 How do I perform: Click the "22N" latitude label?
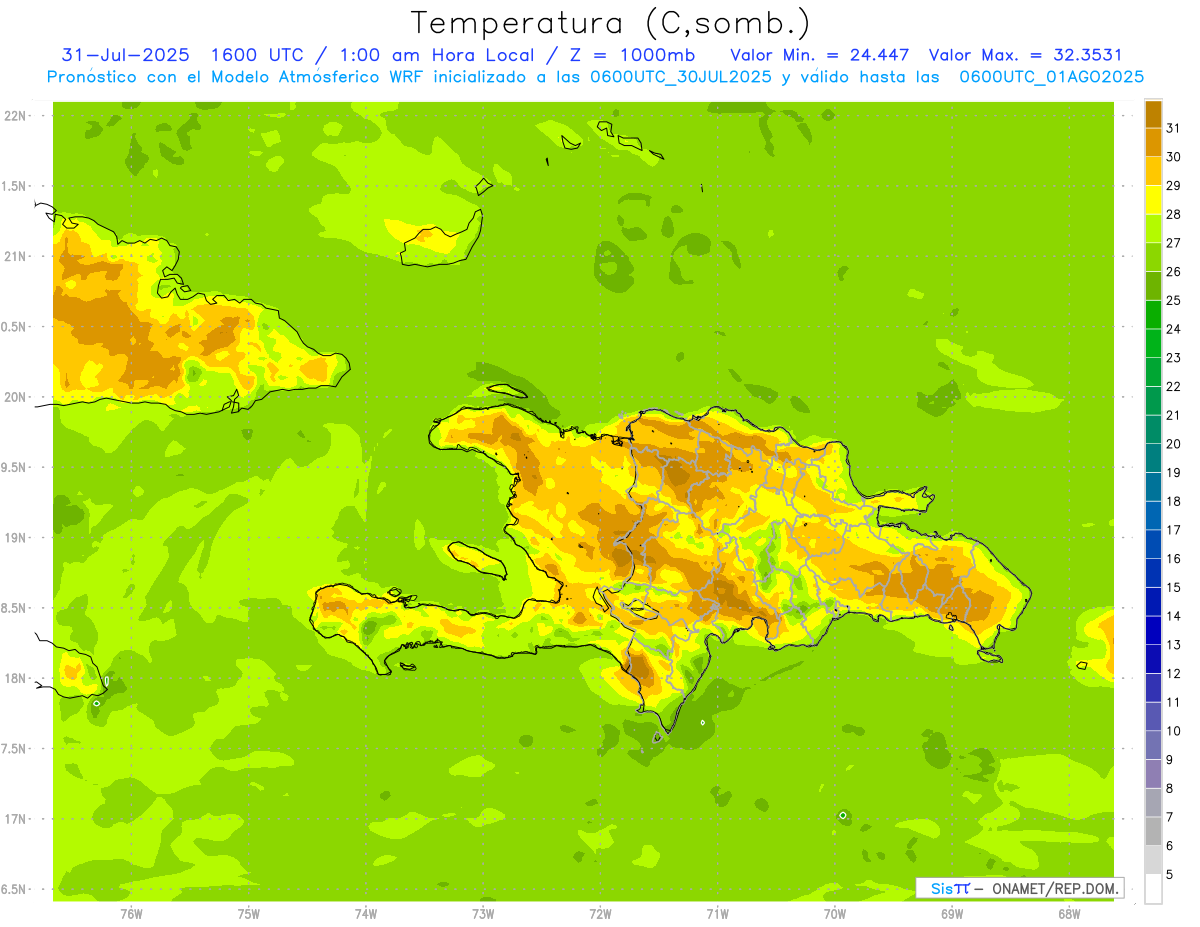tap(15, 116)
